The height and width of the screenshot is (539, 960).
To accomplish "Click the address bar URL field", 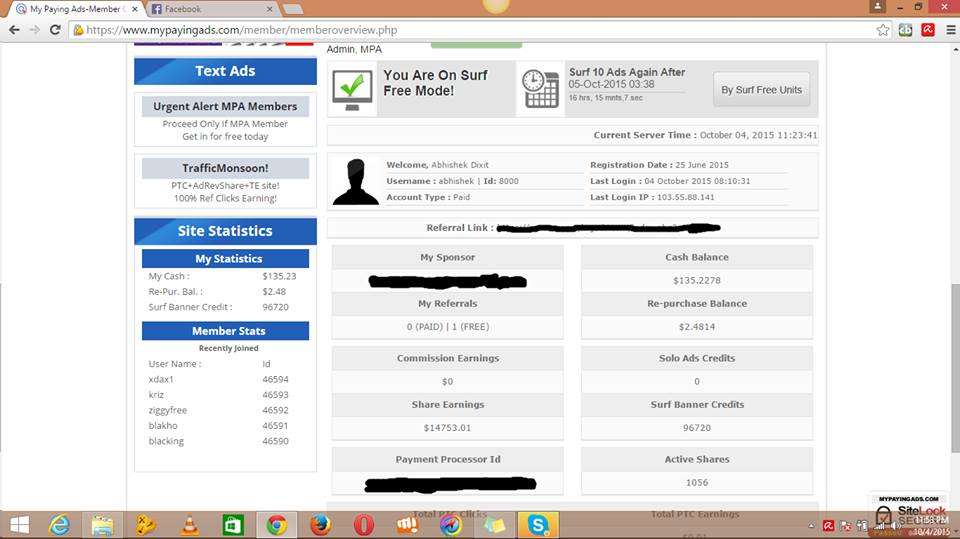I will 478,30.
